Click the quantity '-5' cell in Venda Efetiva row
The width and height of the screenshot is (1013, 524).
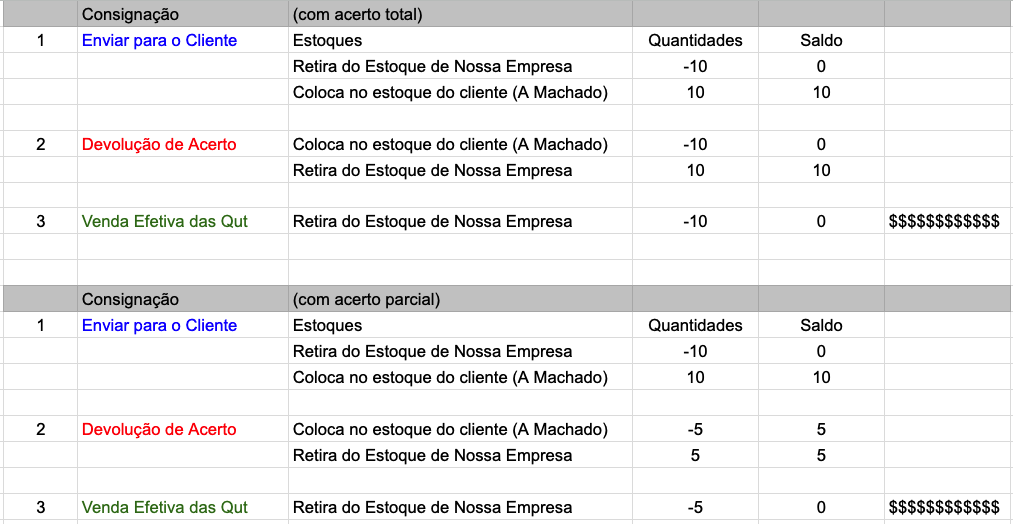[695, 507]
